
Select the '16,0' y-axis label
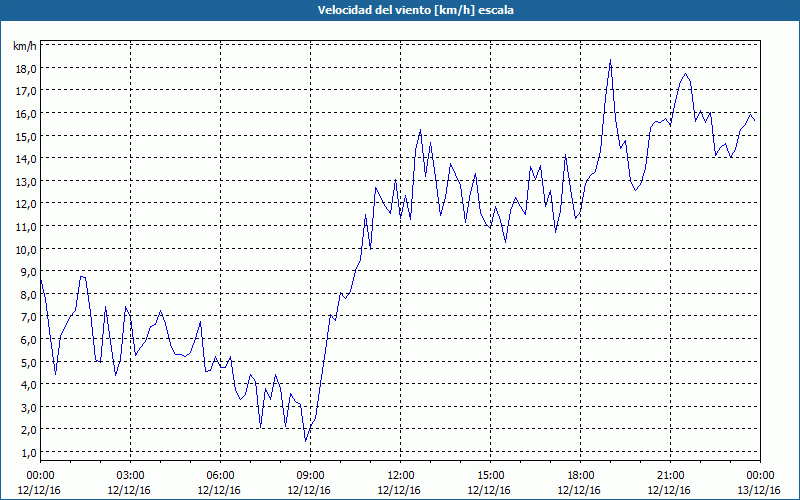click(27, 113)
